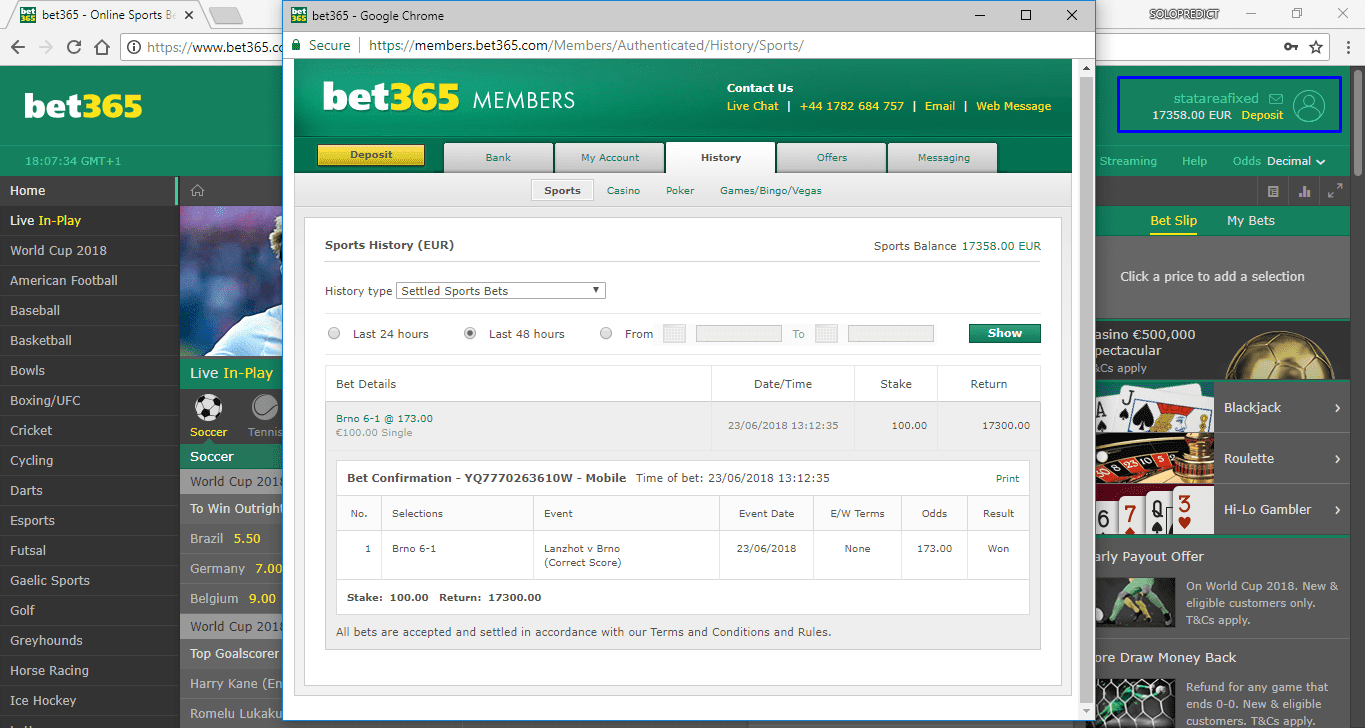Expand Roulette casino item arrow
Screen dimensions: 1365x728
tap(1337, 459)
